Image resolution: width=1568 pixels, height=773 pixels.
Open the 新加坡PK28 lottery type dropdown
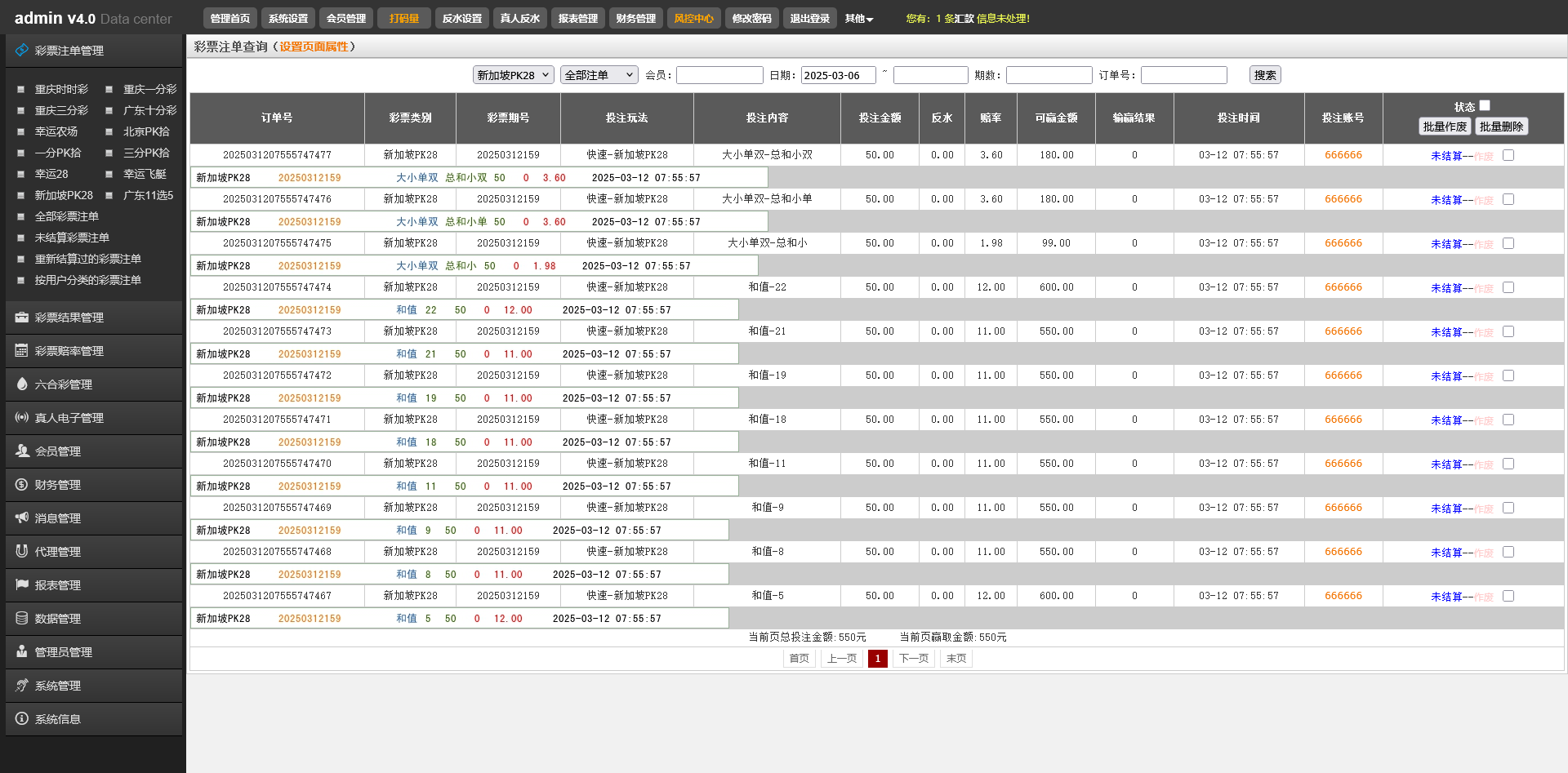point(513,75)
